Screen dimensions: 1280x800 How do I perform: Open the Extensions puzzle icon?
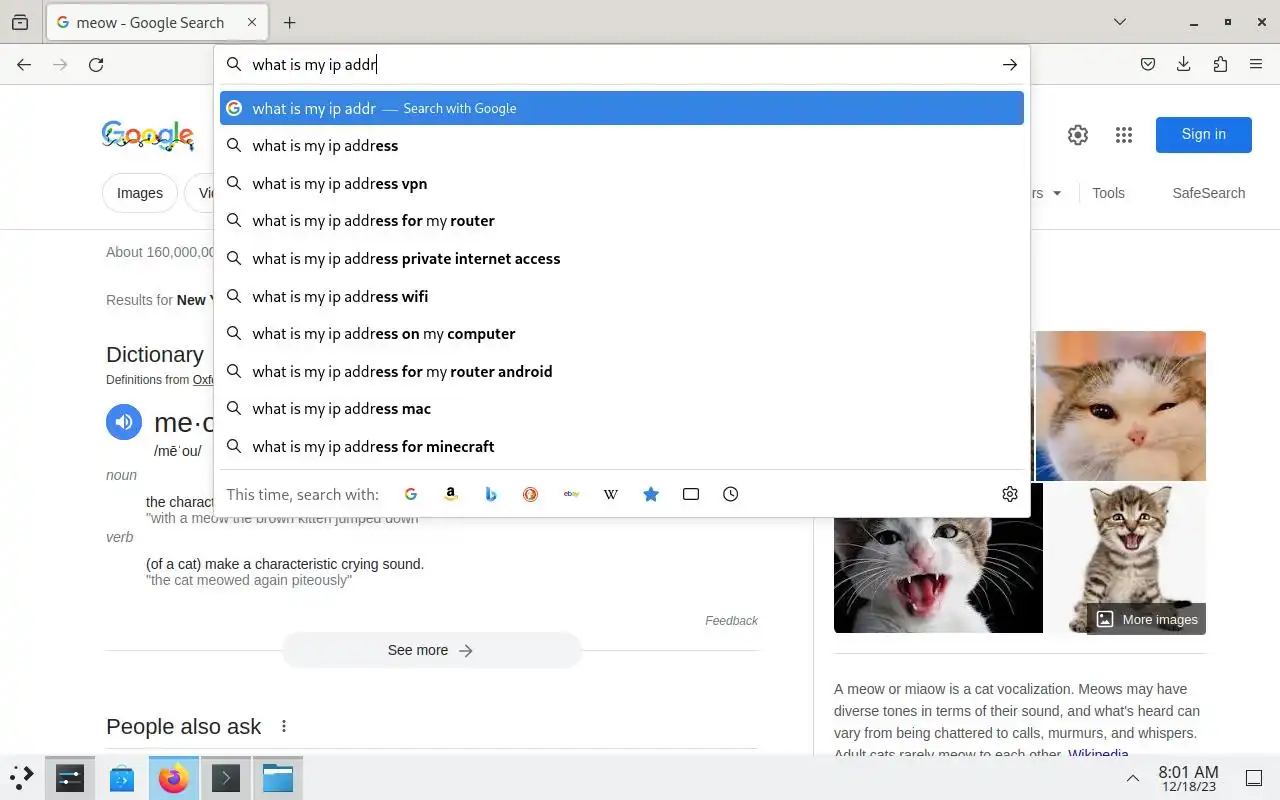point(1220,64)
